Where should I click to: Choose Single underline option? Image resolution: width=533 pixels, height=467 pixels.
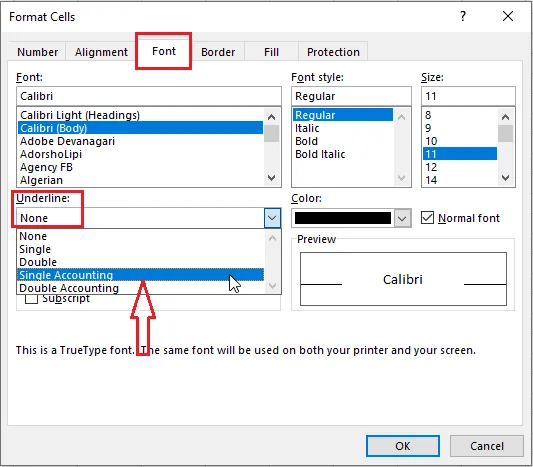pos(140,249)
